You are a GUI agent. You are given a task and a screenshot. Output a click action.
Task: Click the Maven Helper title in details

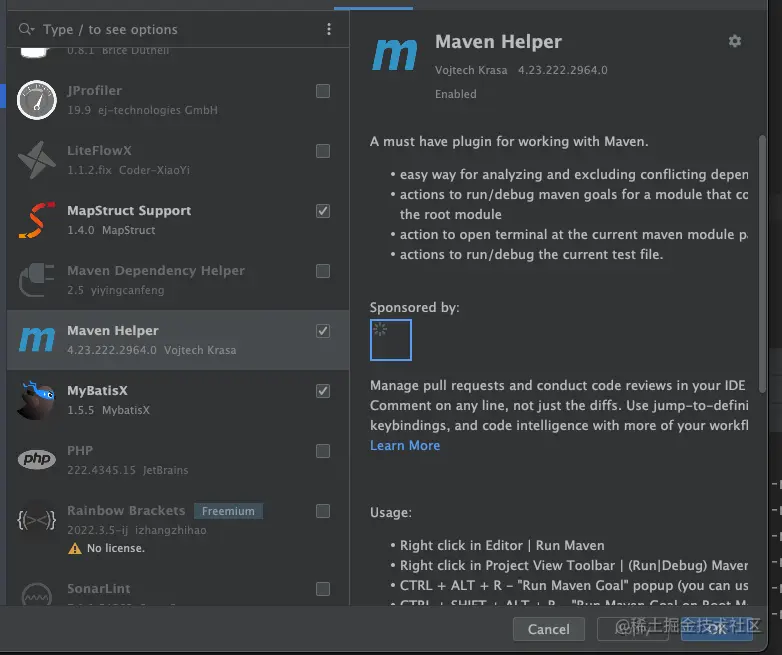pyautogui.click(x=498, y=41)
